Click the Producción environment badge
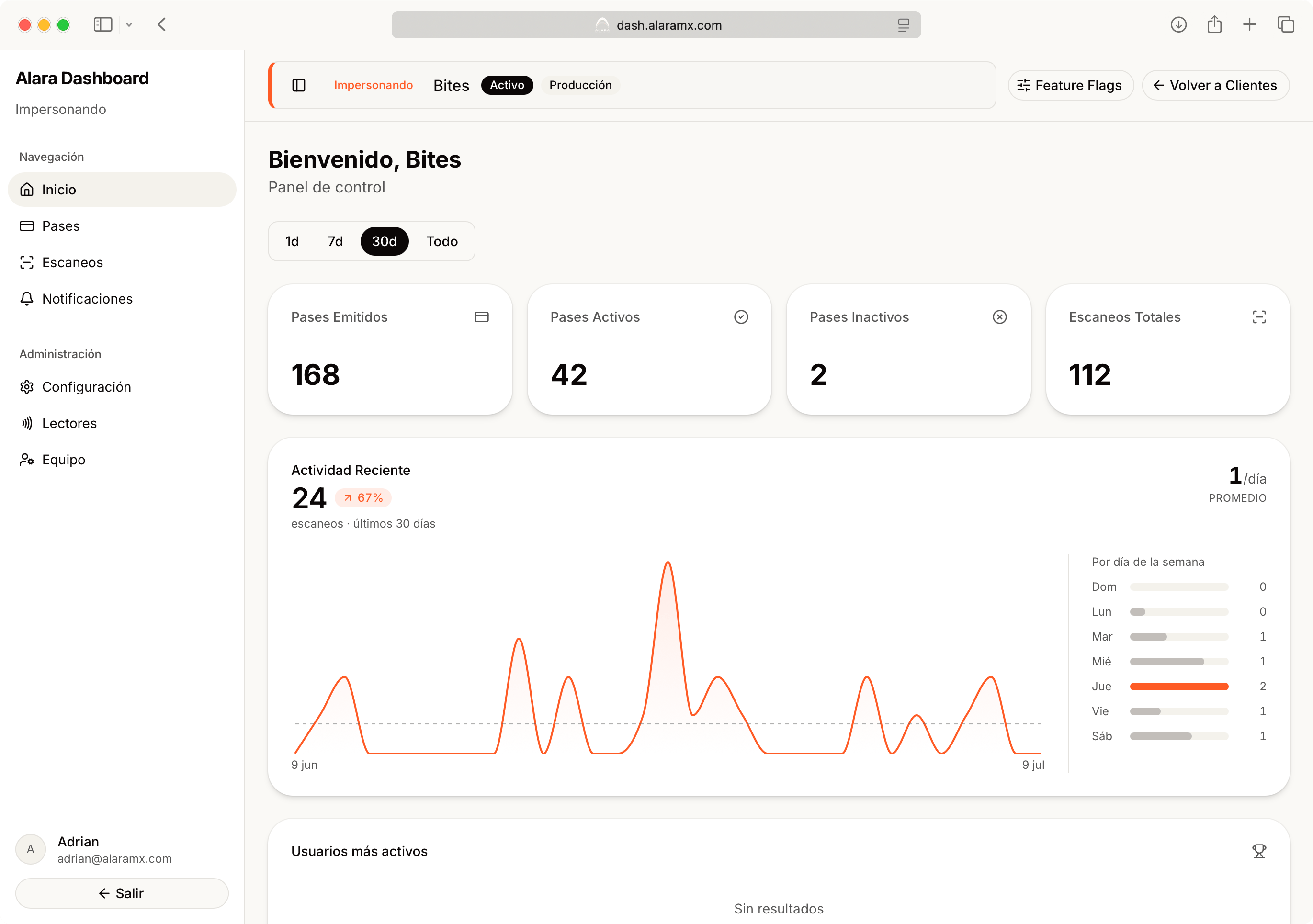 coord(580,85)
